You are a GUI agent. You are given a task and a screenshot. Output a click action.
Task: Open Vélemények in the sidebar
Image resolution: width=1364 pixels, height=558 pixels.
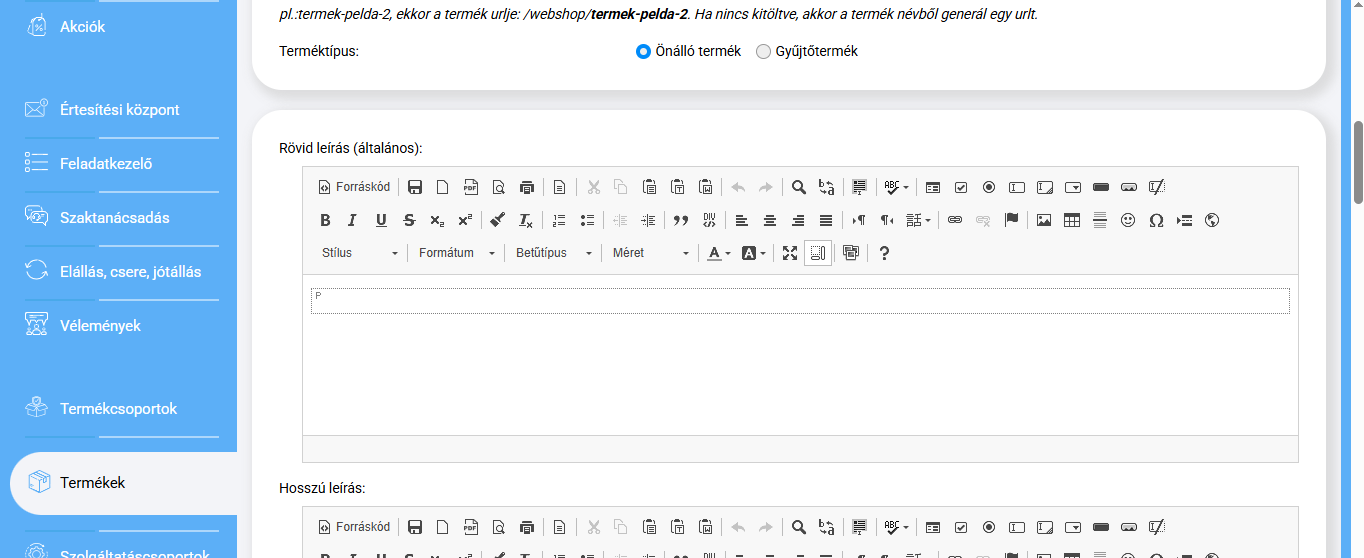100,325
